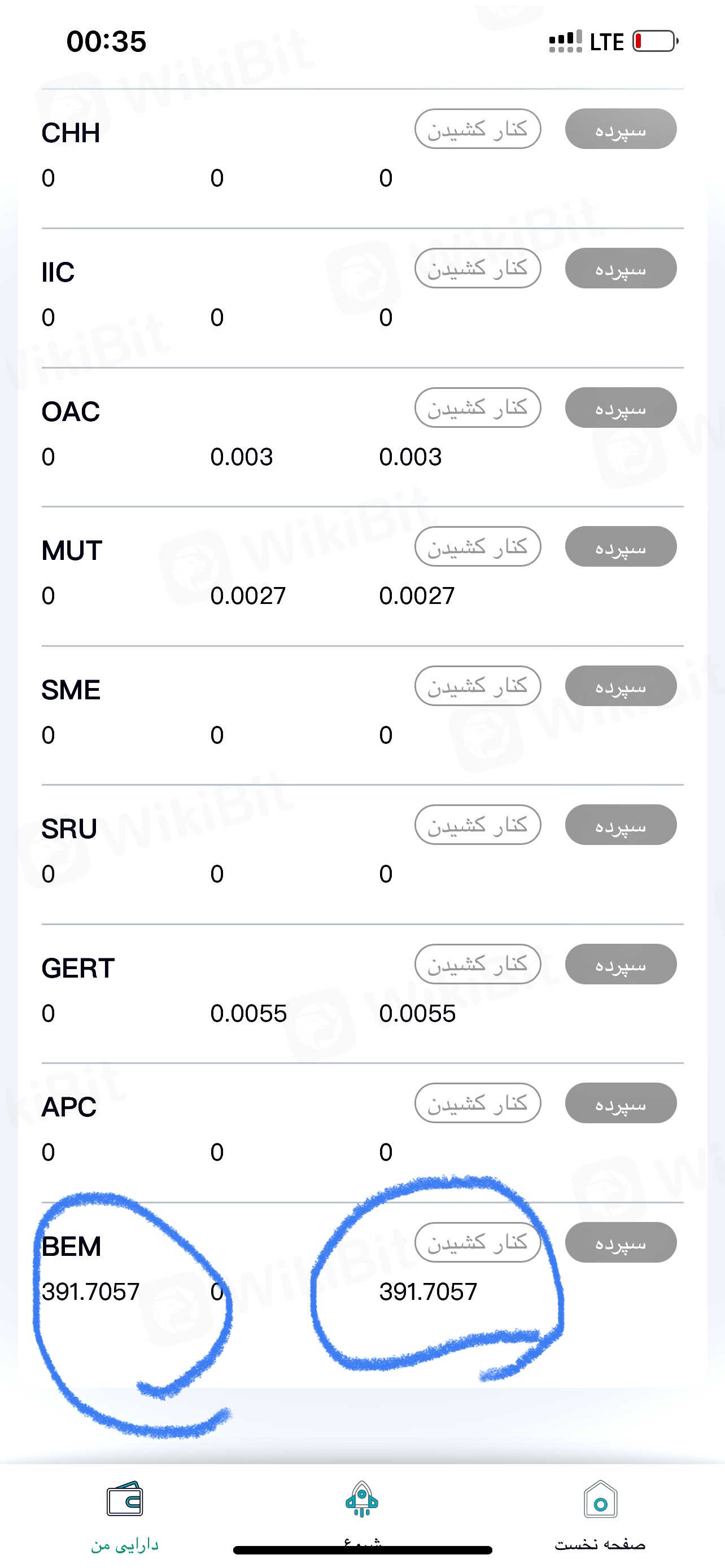The image size is (725, 1568).
Task: Switch to the 'صفحه نخست' tab label
Action: [600, 1545]
